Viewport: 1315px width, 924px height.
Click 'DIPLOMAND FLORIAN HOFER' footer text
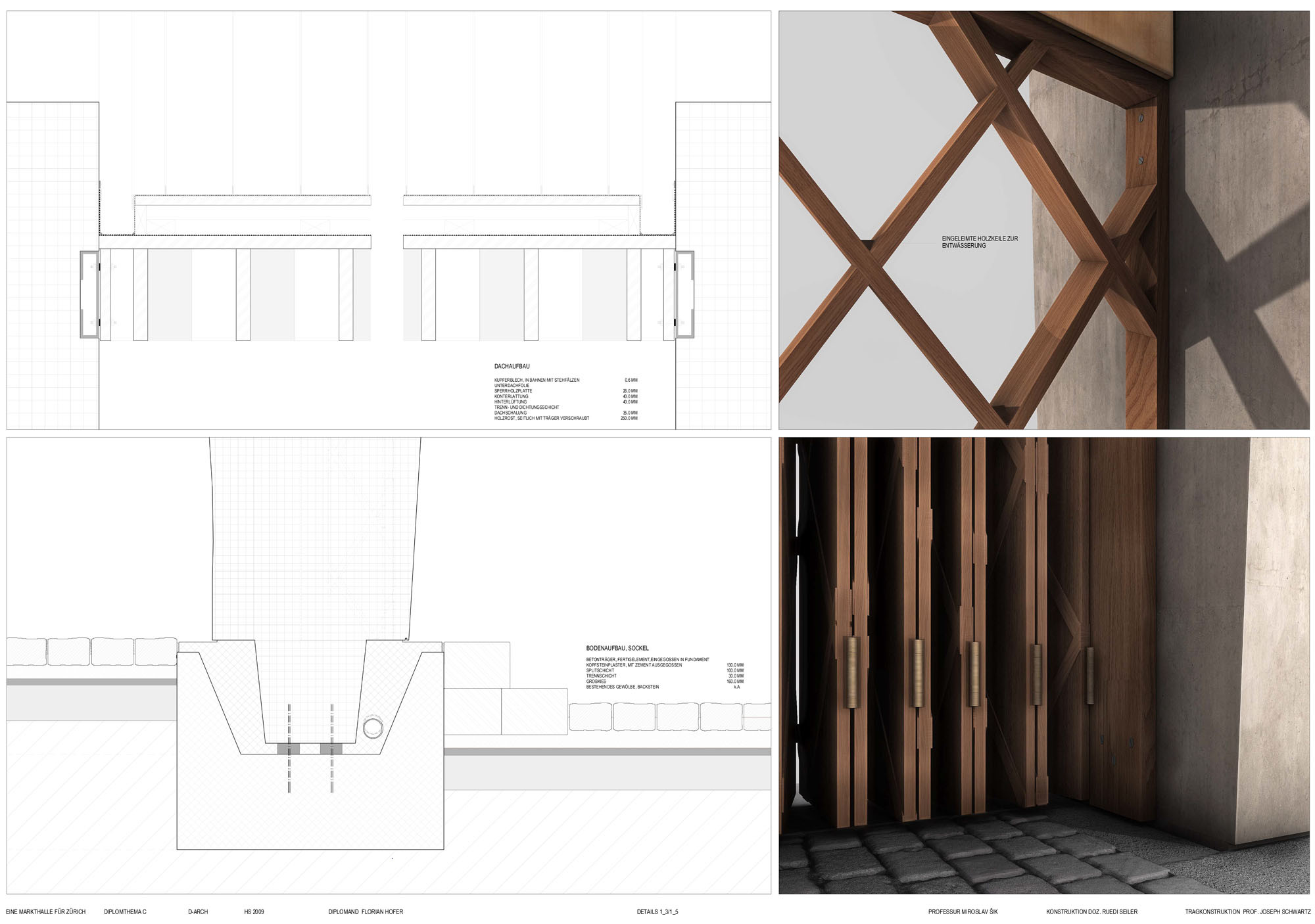366,912
